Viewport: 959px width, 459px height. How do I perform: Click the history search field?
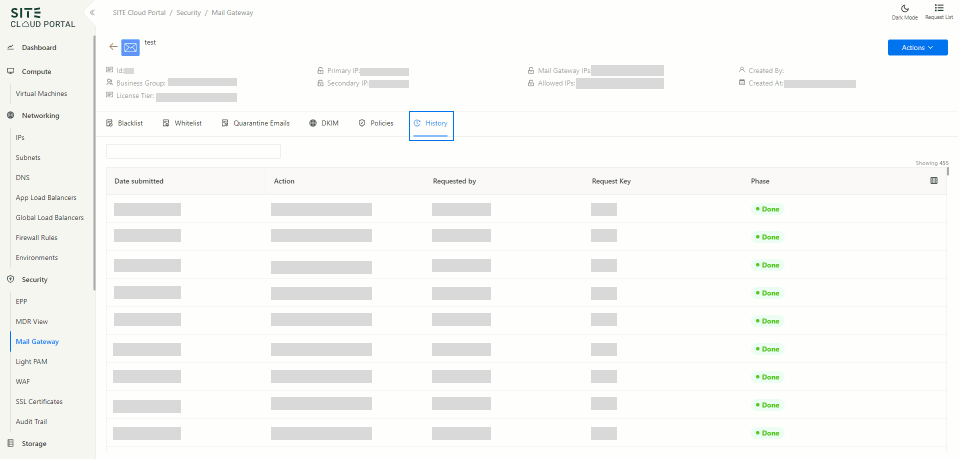click(193, 151)
